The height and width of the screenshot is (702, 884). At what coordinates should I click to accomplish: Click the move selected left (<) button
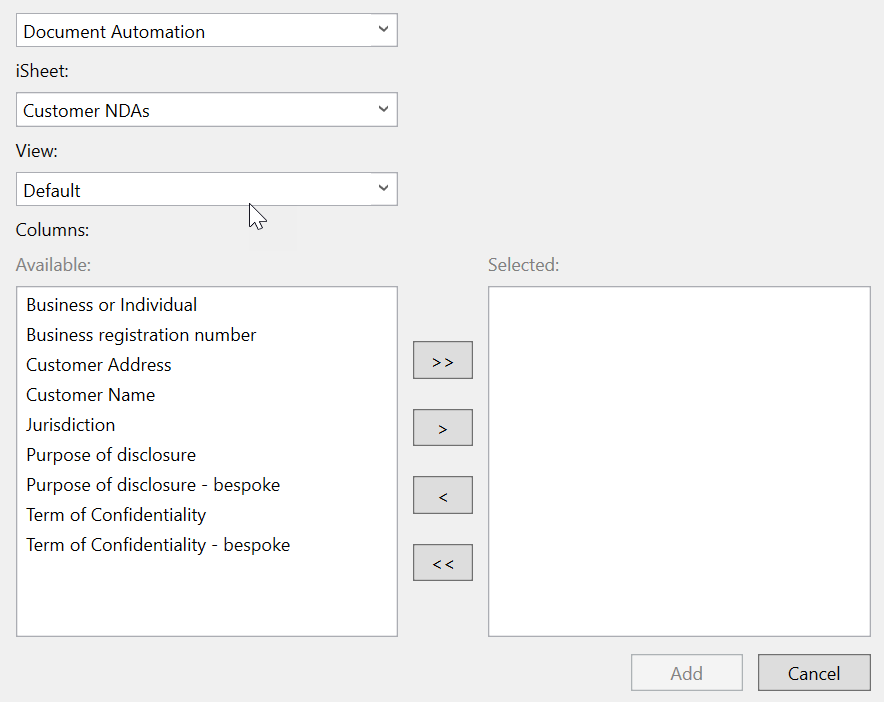click(x=442, y=496)
